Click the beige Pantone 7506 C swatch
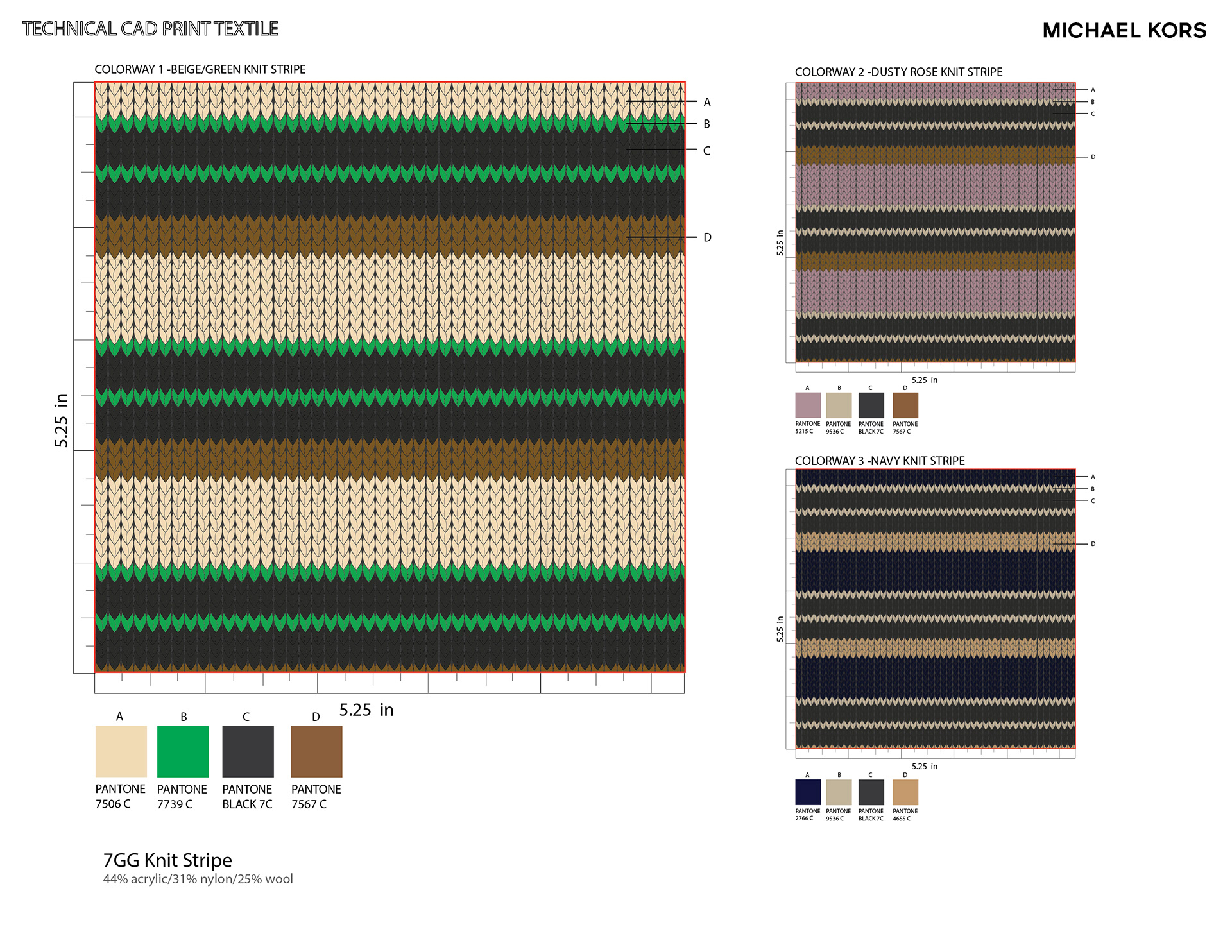1232x952 pixels. [121, 751]
